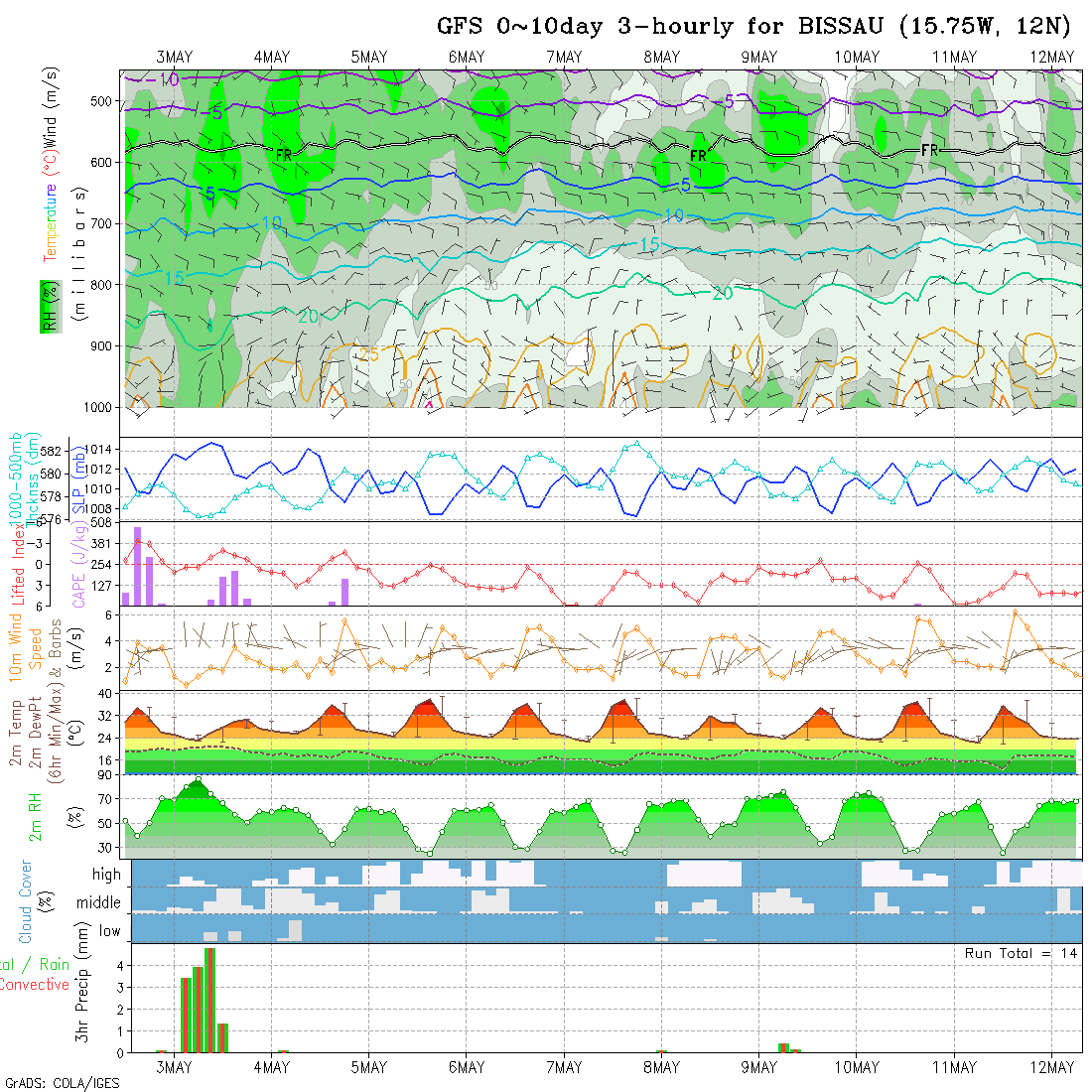Click the 24 tick on temperature axis
This screenshot has height=1092, width=1092.
[x=104, y=739]
